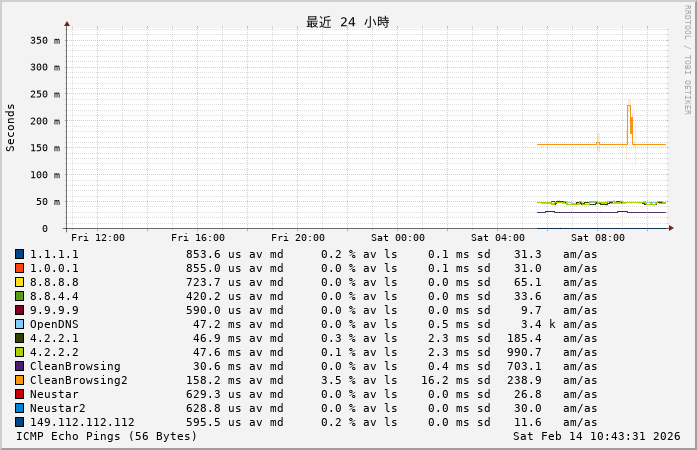
Task: Pick the light blue OpenDNS legend swatch
Action: coord(20,324)
